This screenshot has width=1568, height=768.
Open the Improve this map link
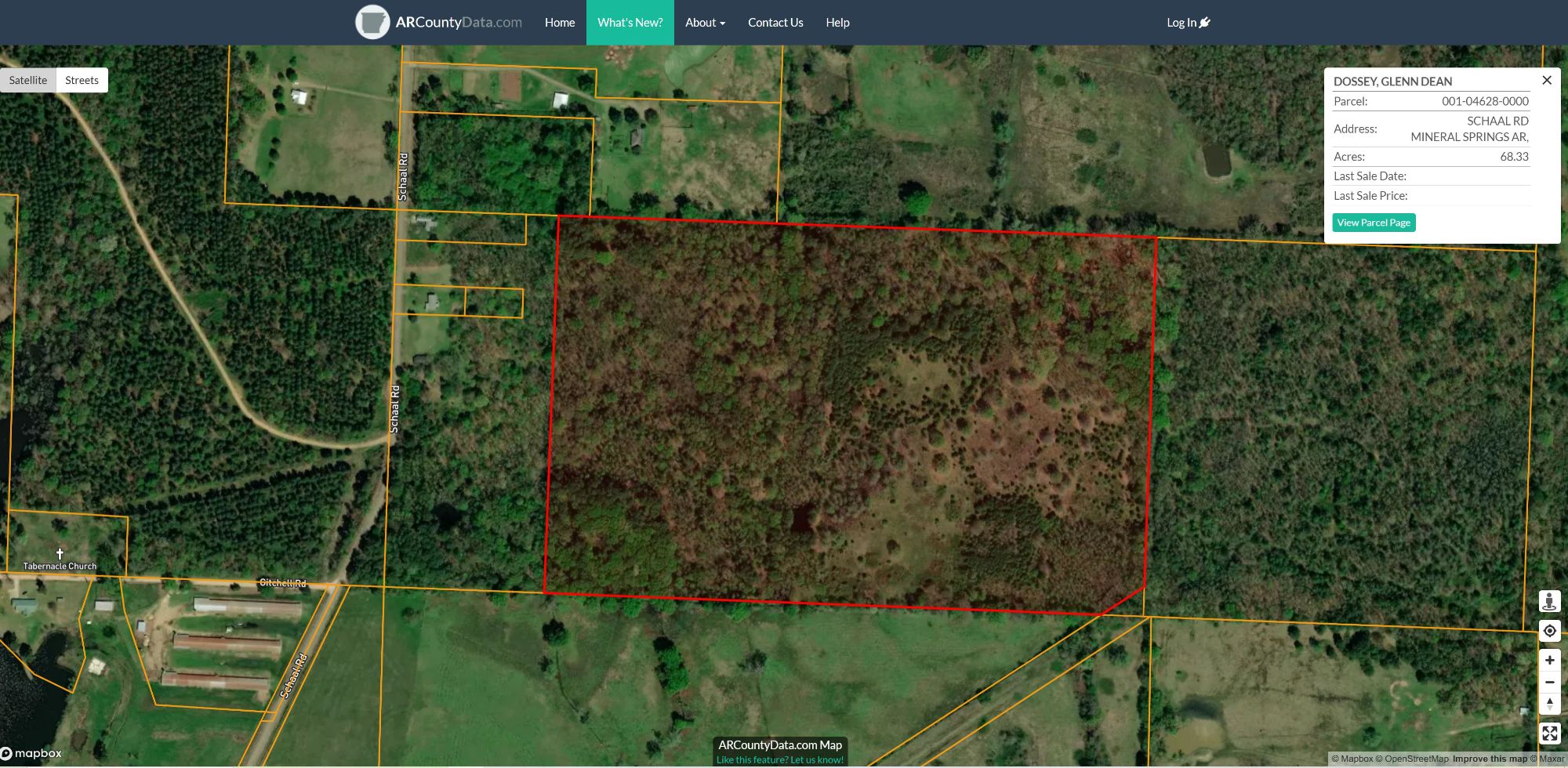point(1490,758)
